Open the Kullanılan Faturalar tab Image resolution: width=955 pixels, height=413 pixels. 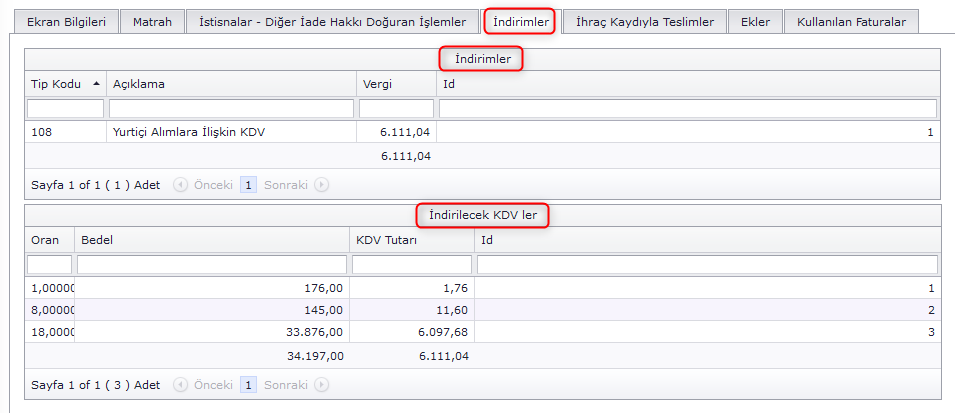pos(851,22)
